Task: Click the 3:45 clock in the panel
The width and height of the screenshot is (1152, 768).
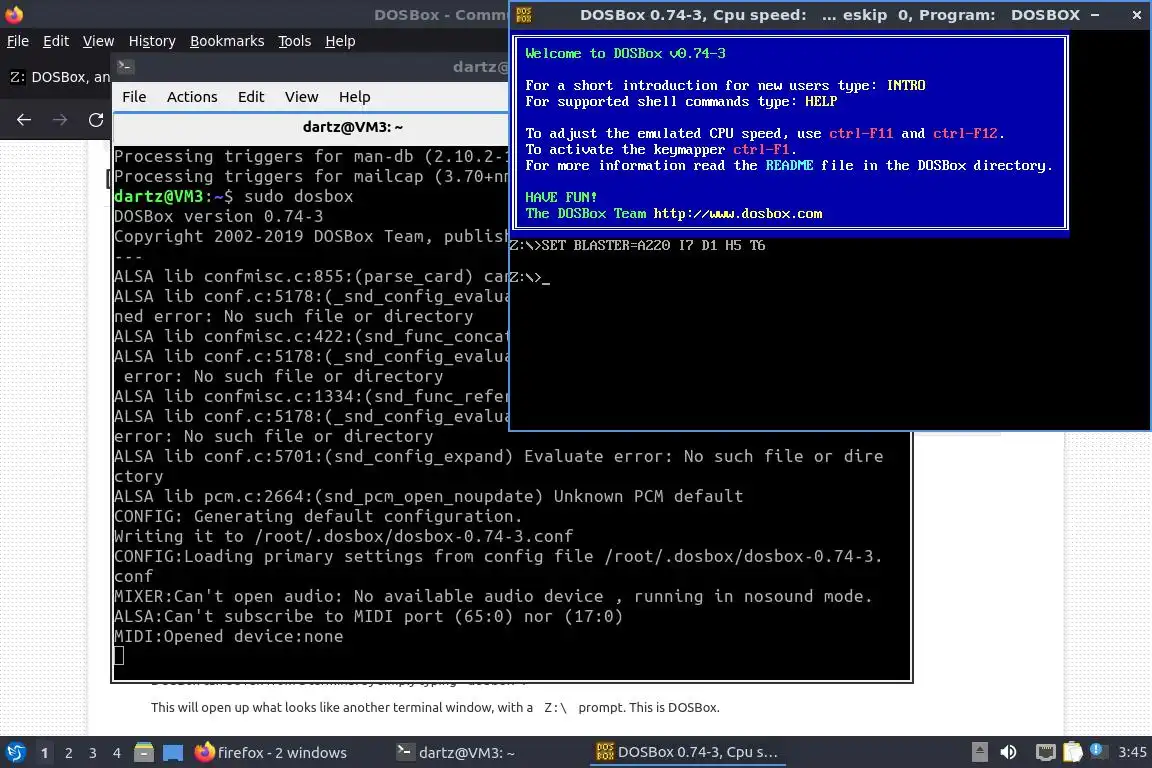Action: tap(1131, 752)
